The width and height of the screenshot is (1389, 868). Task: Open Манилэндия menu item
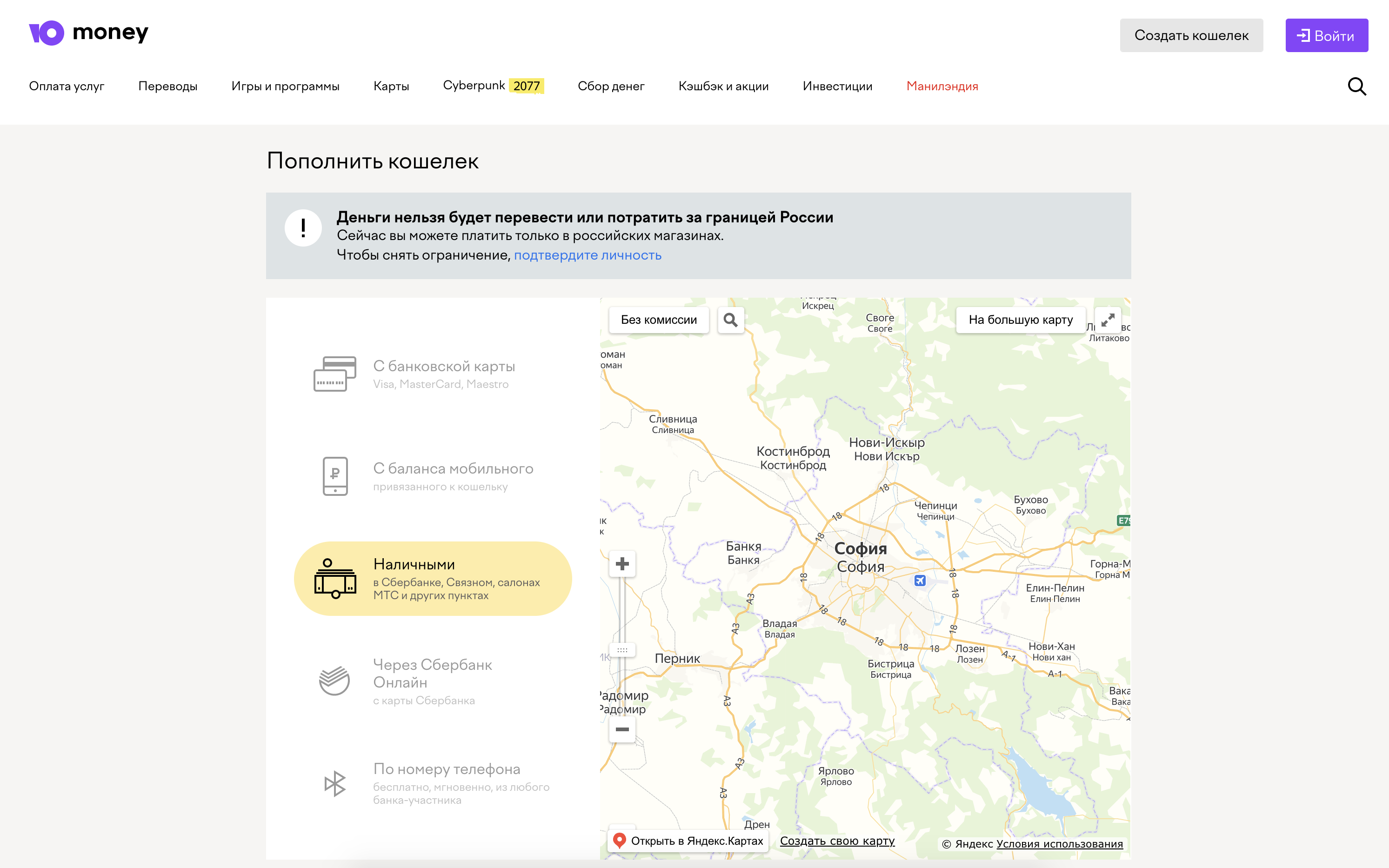coord(942,86)
